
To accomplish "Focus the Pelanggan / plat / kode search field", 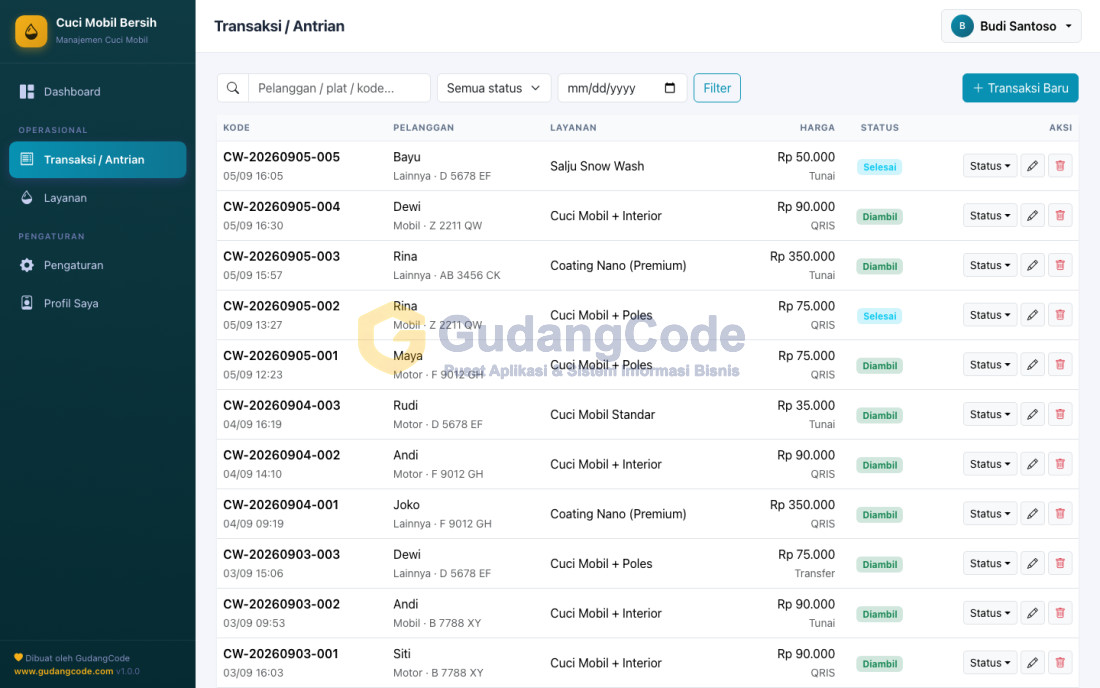I will (339, 88).
